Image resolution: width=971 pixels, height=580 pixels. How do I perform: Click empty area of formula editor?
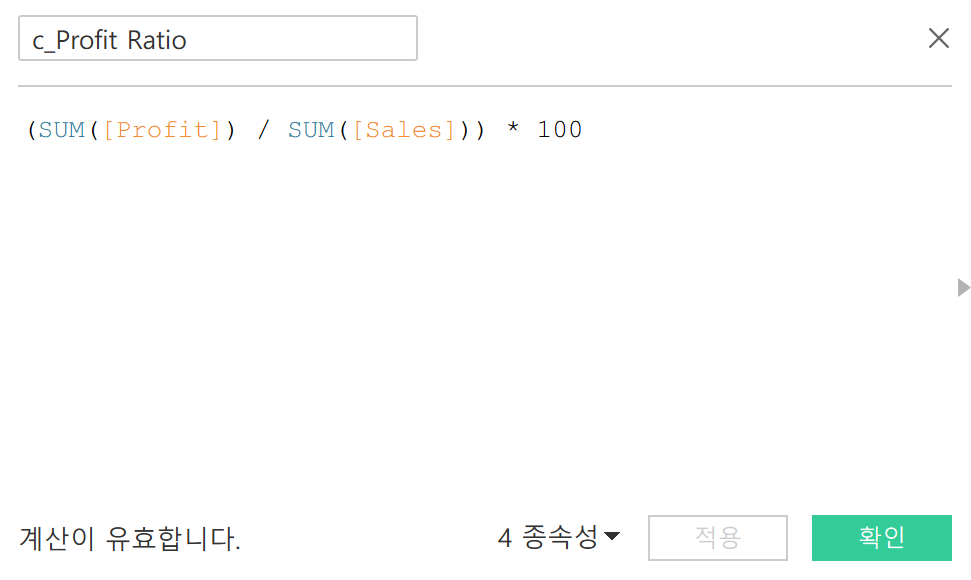(480, 320)
